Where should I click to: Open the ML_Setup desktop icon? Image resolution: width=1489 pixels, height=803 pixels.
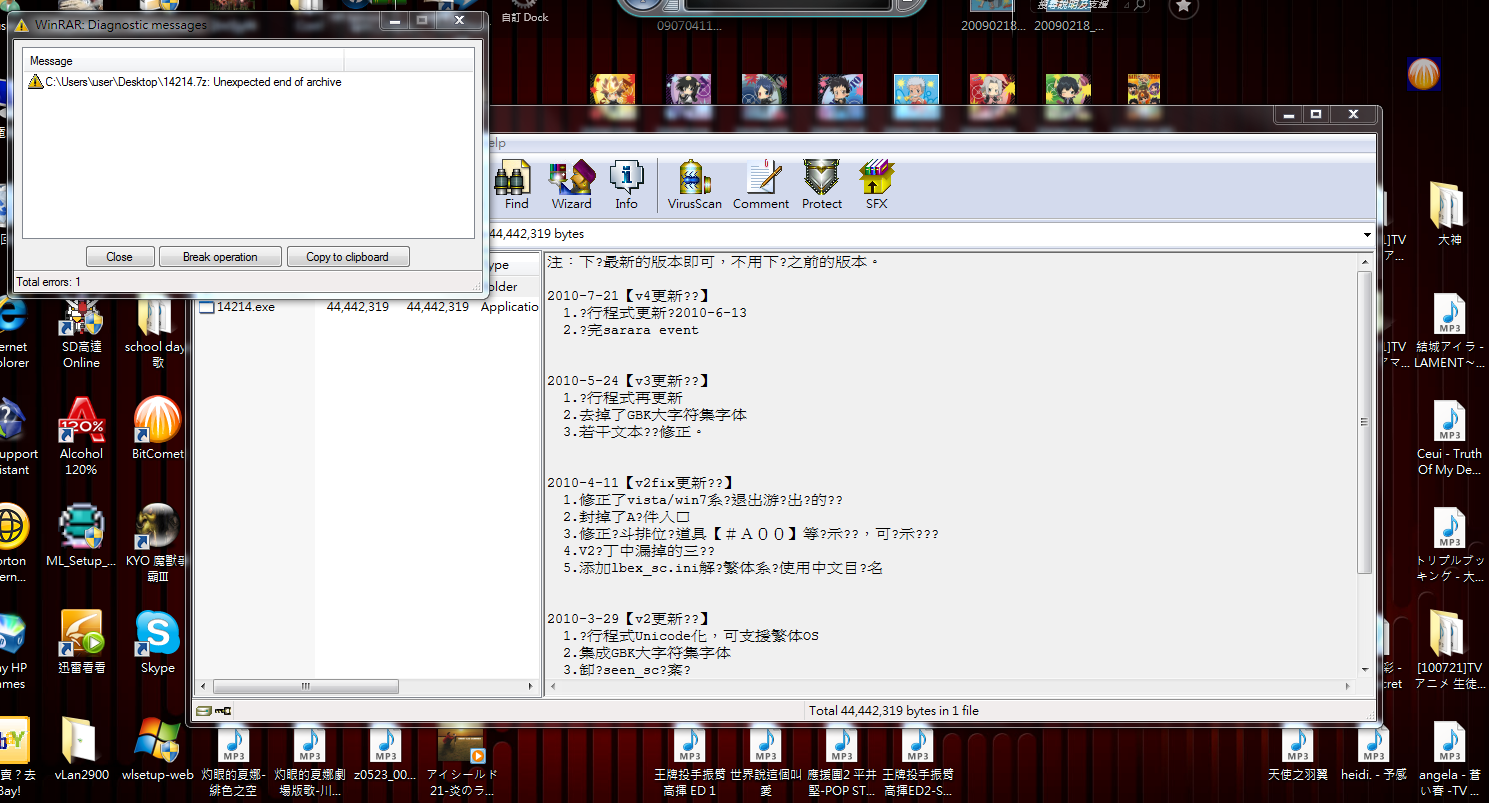pos(81,535)
